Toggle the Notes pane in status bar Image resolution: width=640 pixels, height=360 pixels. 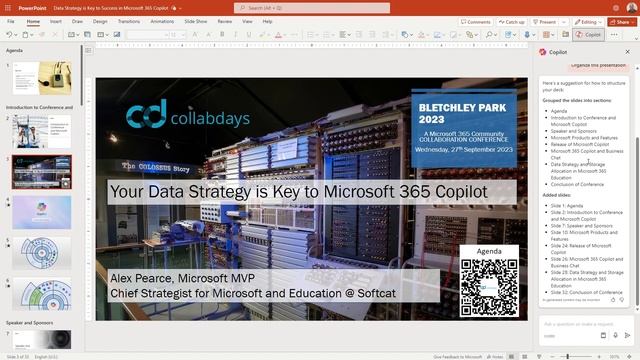[495, 357]
